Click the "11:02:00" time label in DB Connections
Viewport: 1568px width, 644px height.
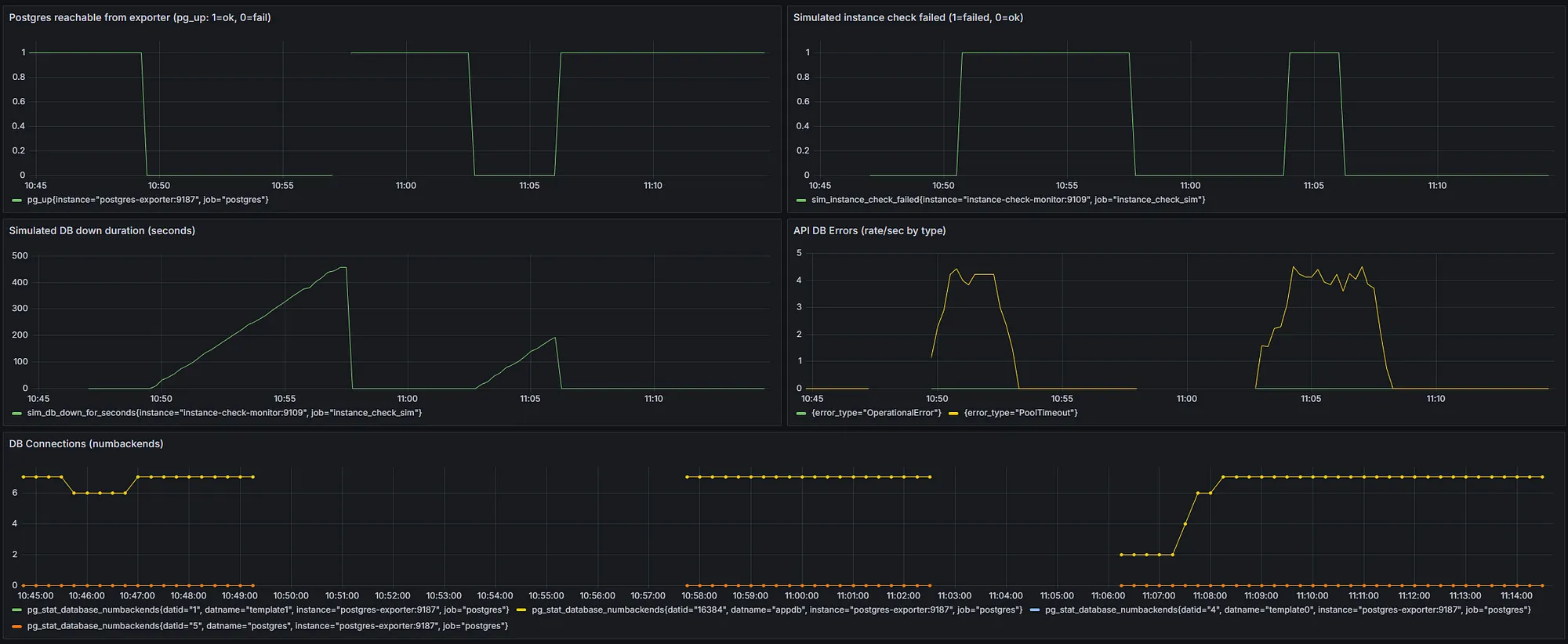(x=904, y=595)
